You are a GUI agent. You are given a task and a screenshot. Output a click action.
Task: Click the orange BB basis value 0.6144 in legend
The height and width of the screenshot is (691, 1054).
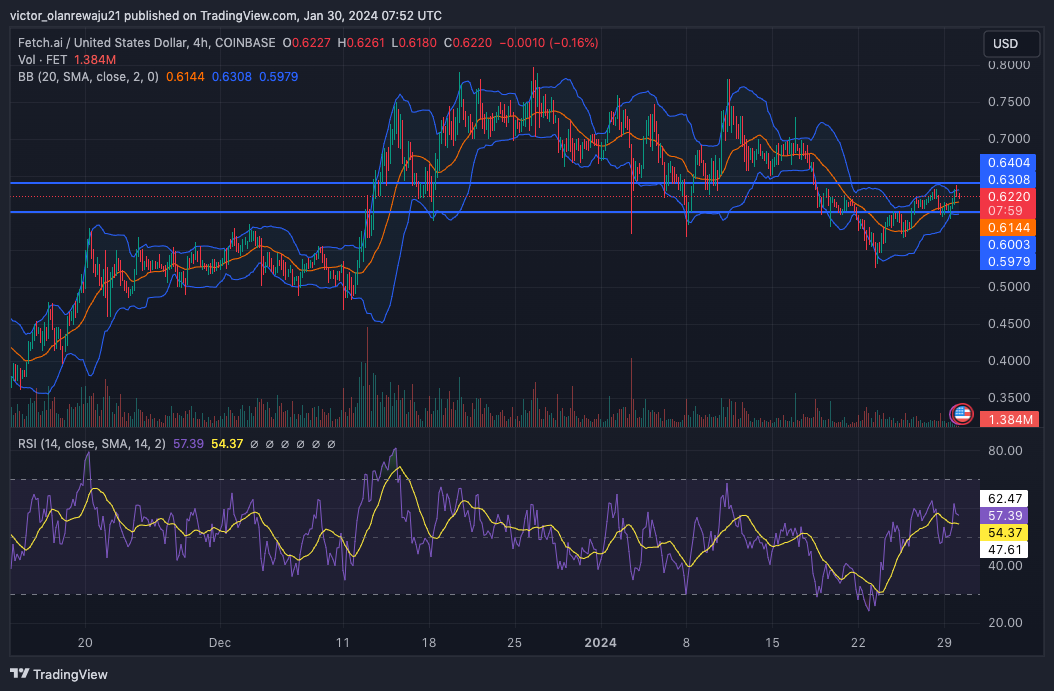(x=186, y=77)
